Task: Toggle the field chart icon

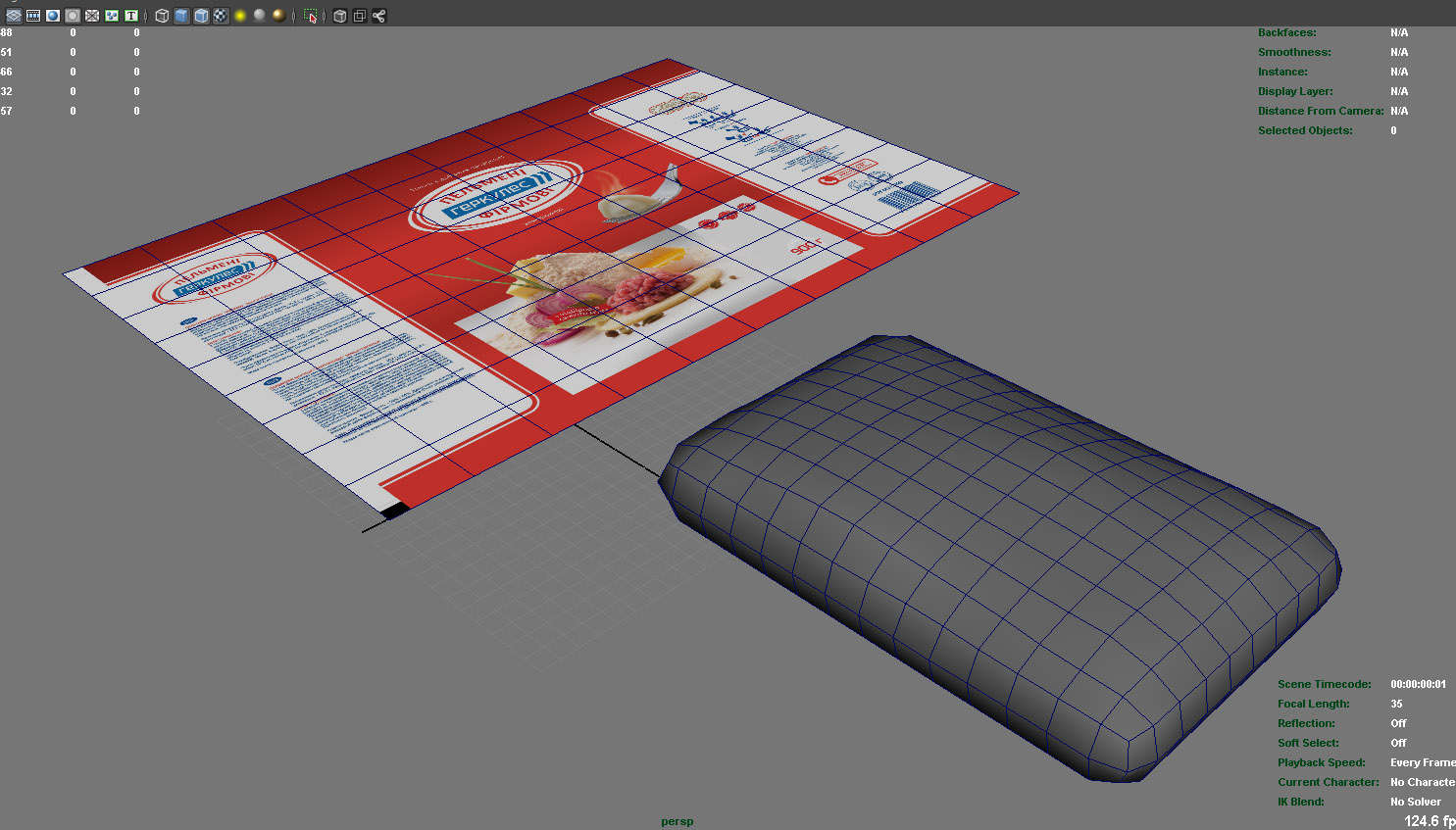Action: pos(92,16)
